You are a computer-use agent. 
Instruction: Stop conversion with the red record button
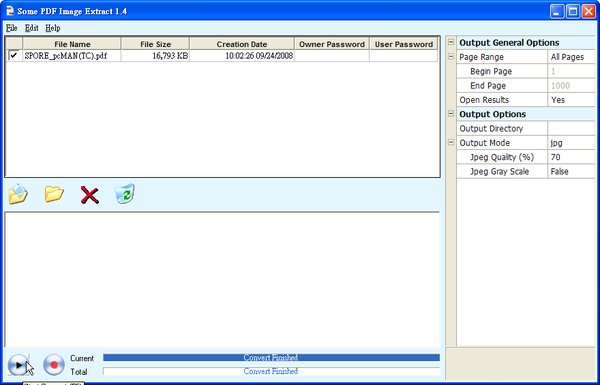click(54, 365)
